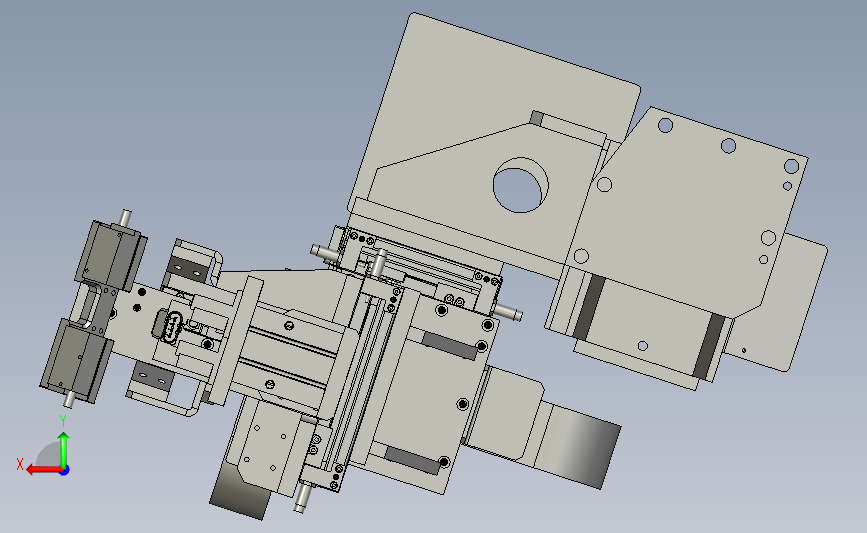Select the lower motor block on the left end
The width and height of the screenshot is (867, 533).
tap(76, 360)
